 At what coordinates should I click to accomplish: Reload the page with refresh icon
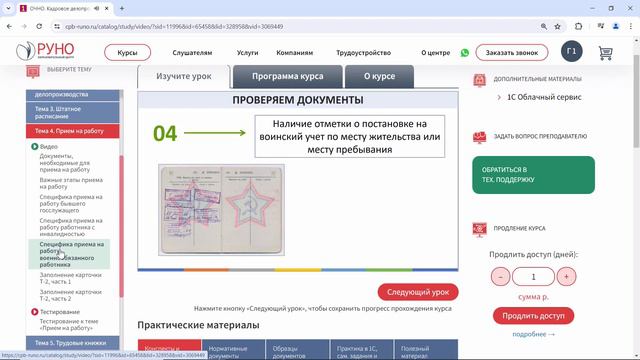point(39,26)
